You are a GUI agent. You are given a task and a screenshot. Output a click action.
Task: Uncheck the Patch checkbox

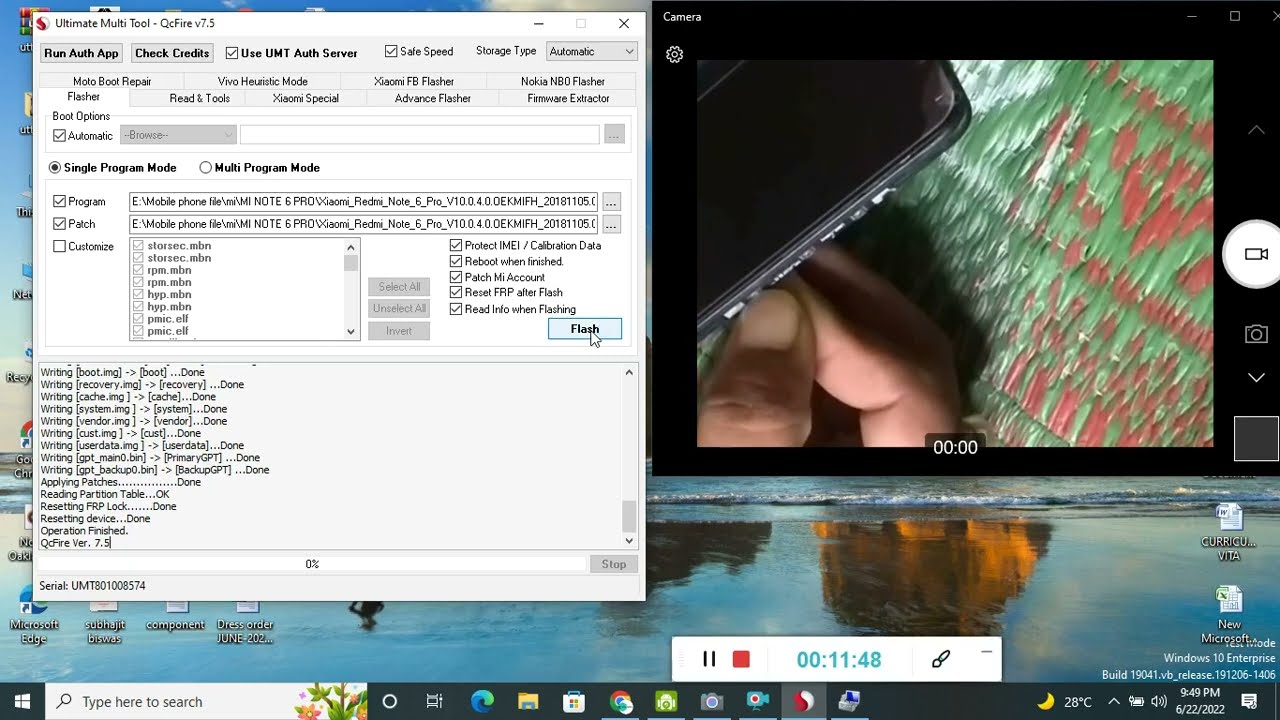pos(59,224)
